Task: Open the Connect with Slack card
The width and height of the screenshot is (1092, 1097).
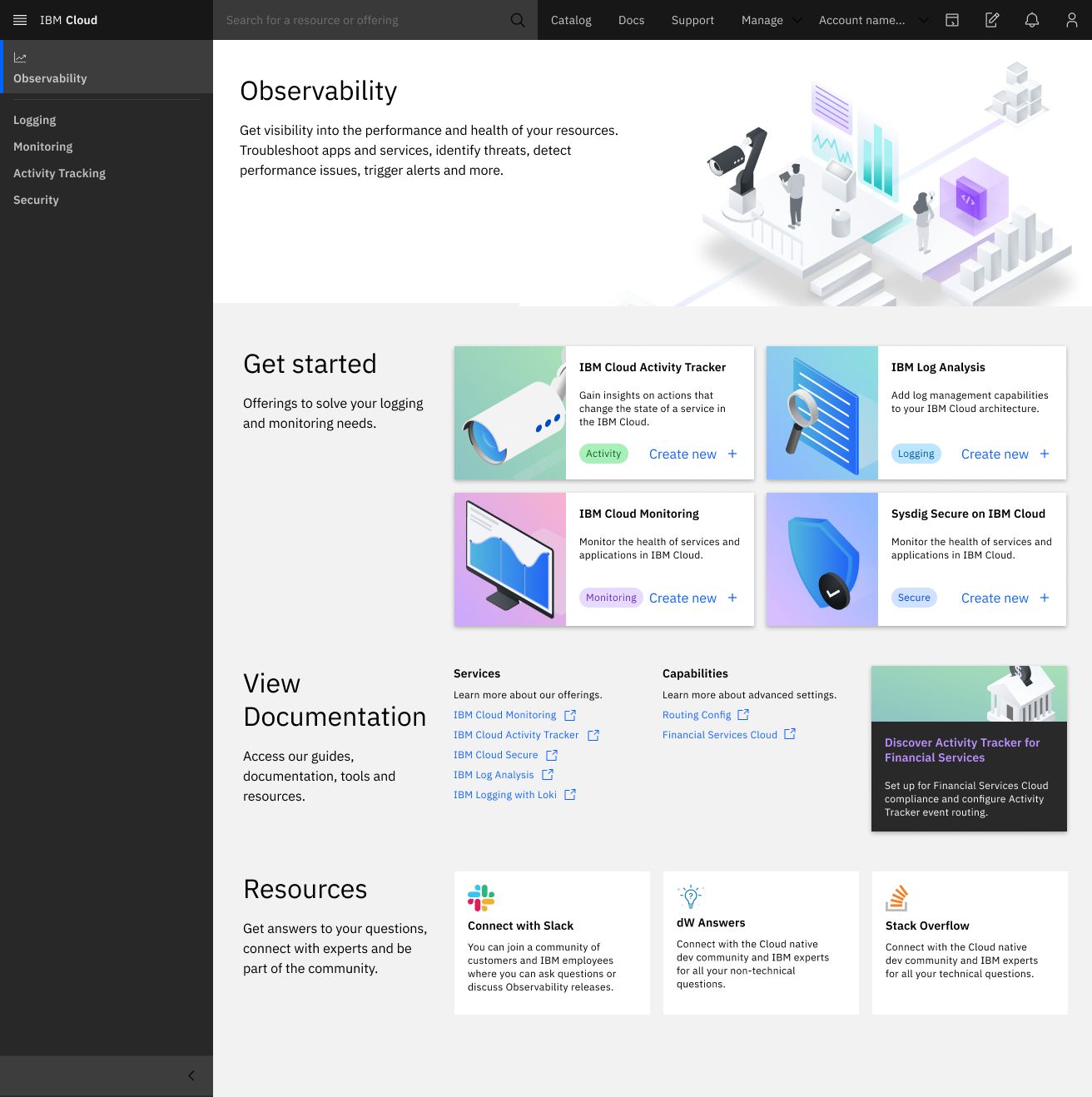Action: [552, 943]
